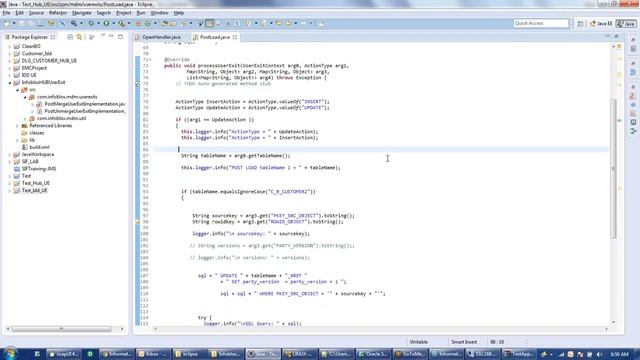The width and height of the screenshot is (640, 360).
Task: Collapse the InfobloxHUBUserExit project
Action: pyautogui.click(x=10, y=82)
